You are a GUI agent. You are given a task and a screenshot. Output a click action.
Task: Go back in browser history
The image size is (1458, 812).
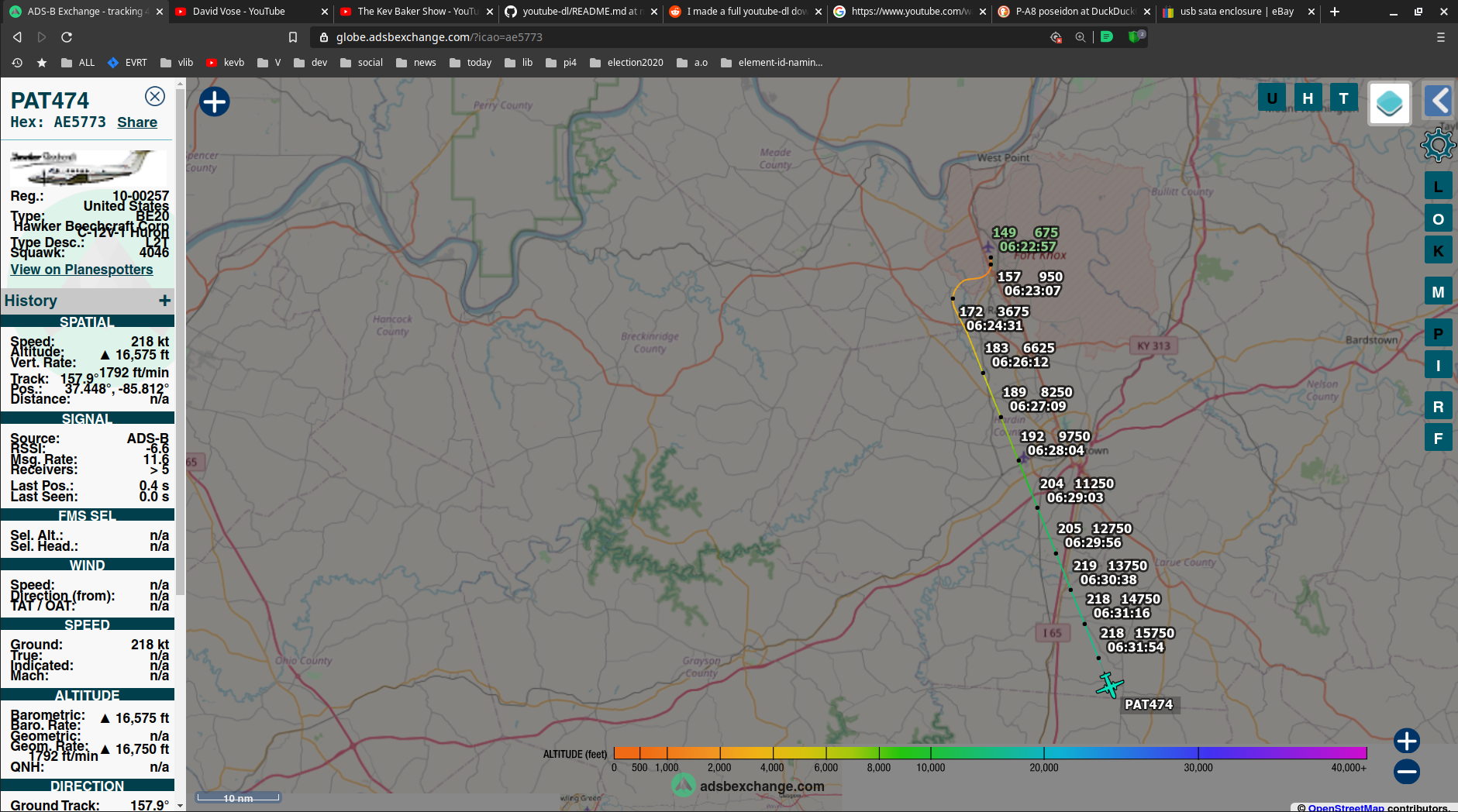17,37
